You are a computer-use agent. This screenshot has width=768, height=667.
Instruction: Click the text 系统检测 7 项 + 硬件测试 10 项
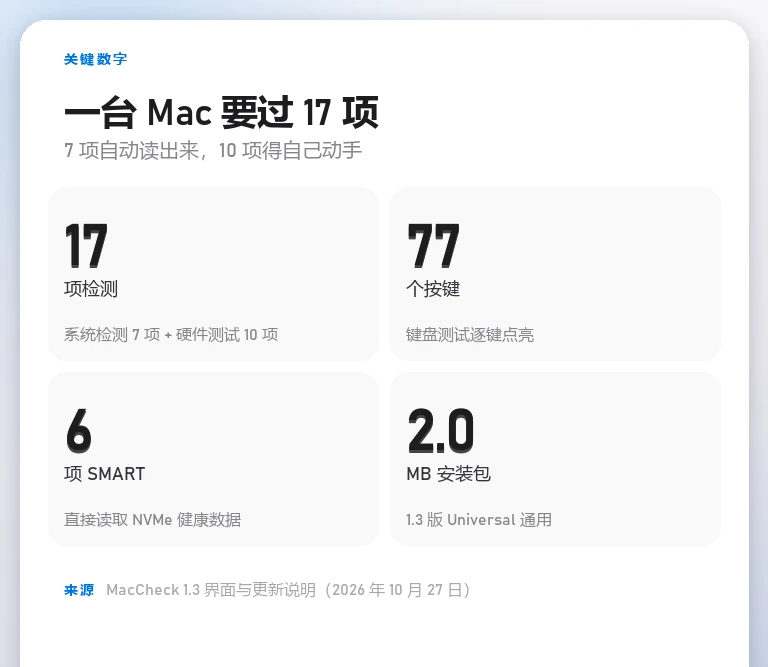(171, 335)
